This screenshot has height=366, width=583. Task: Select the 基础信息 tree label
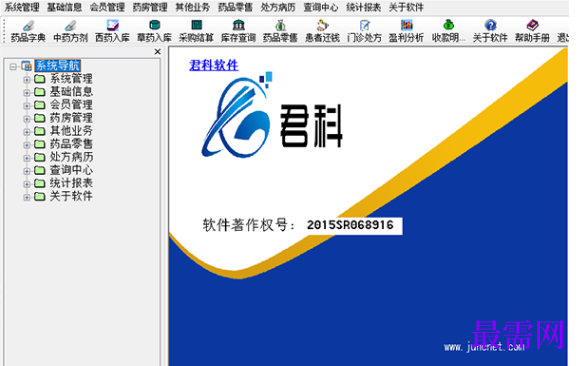point(71,92)
